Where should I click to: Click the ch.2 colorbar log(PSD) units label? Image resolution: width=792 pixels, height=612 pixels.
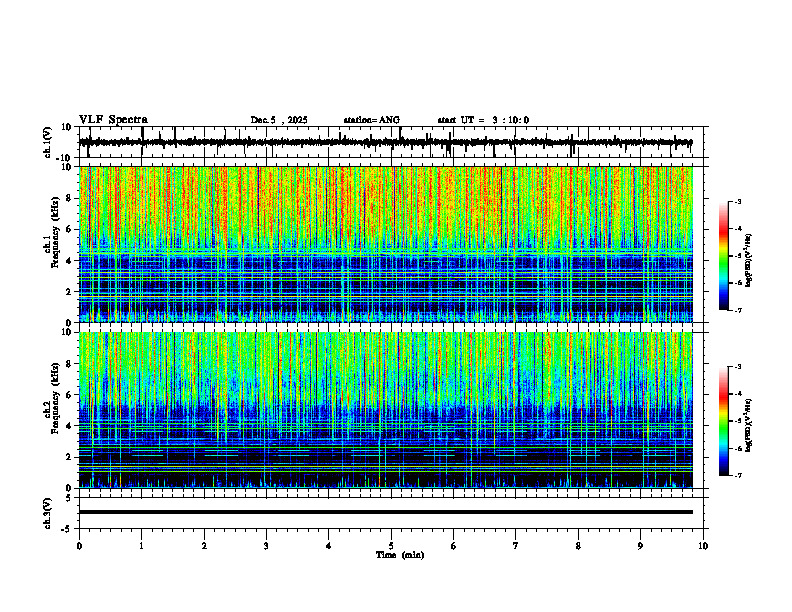click(749, 426)
